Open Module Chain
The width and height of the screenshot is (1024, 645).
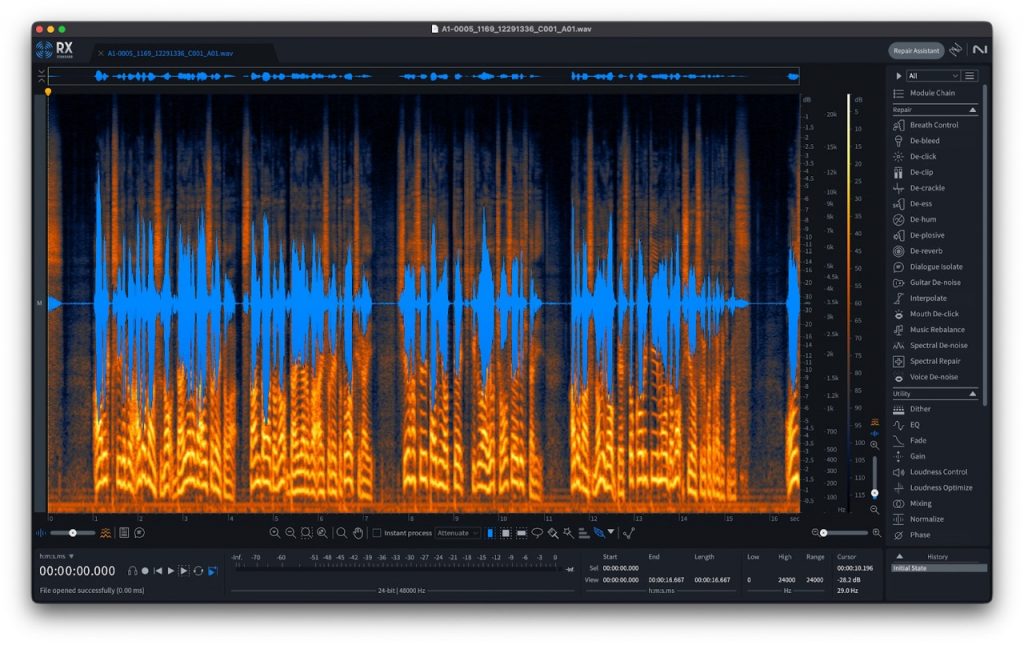click(x=931, y=93)
